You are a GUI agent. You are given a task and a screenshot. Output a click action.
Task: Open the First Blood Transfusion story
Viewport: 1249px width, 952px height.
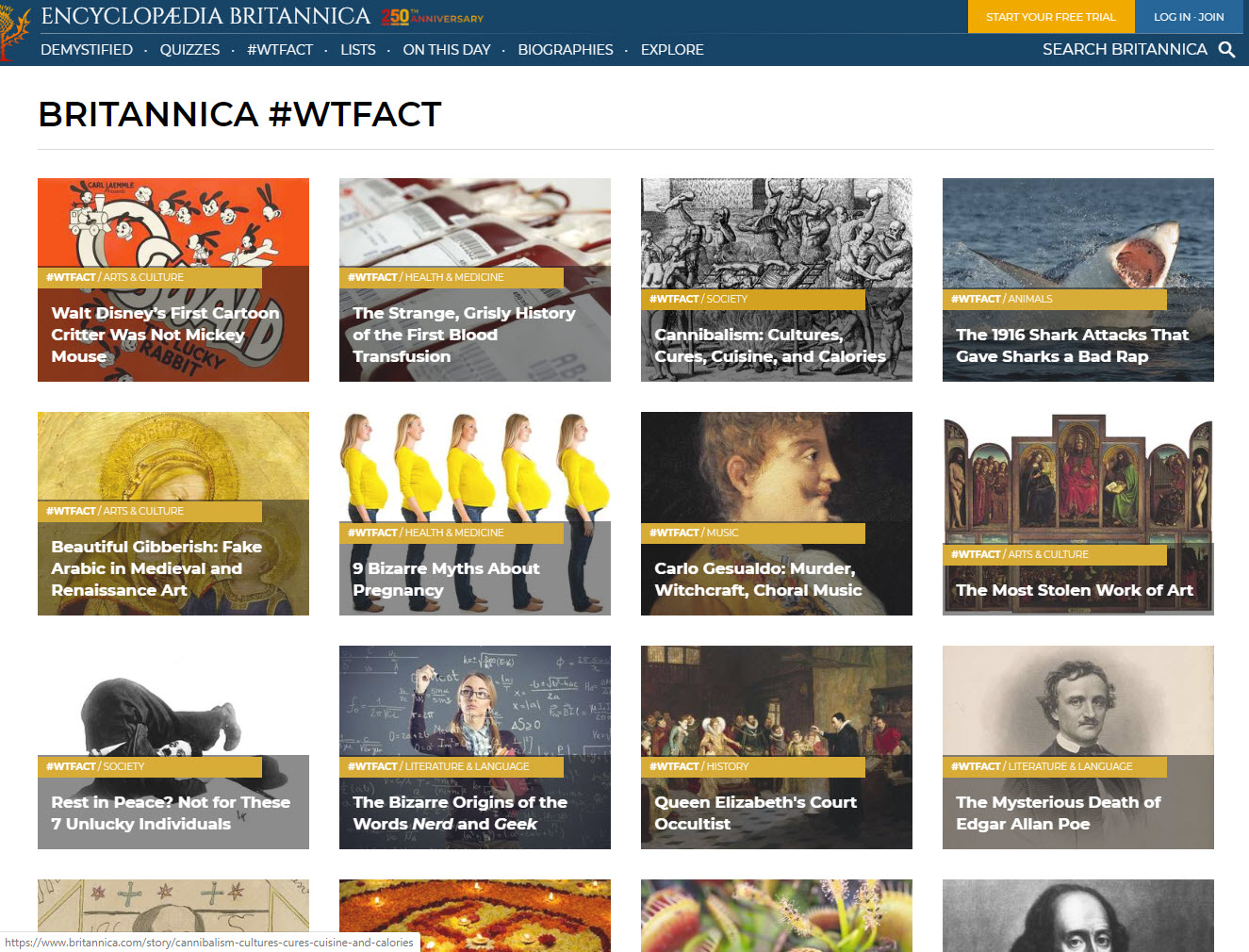(464, 335)
